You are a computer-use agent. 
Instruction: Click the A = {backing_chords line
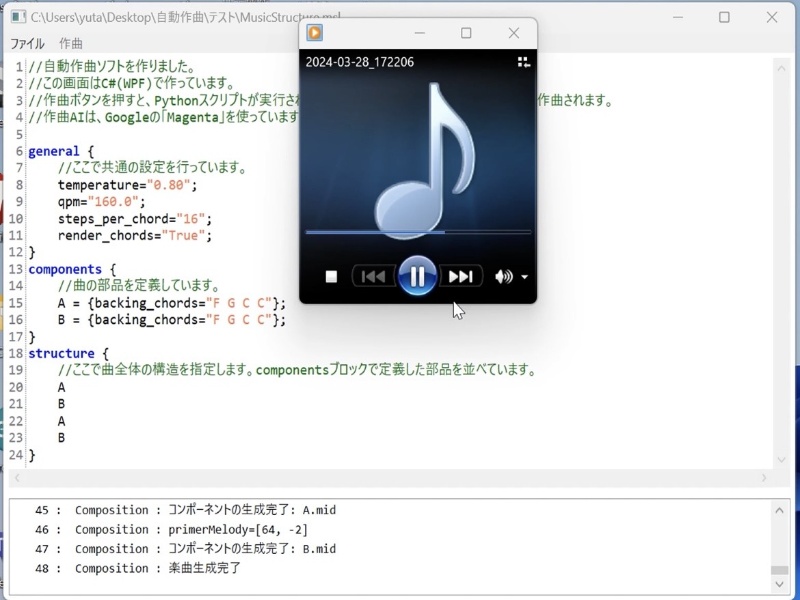click(x=171, y=303)
